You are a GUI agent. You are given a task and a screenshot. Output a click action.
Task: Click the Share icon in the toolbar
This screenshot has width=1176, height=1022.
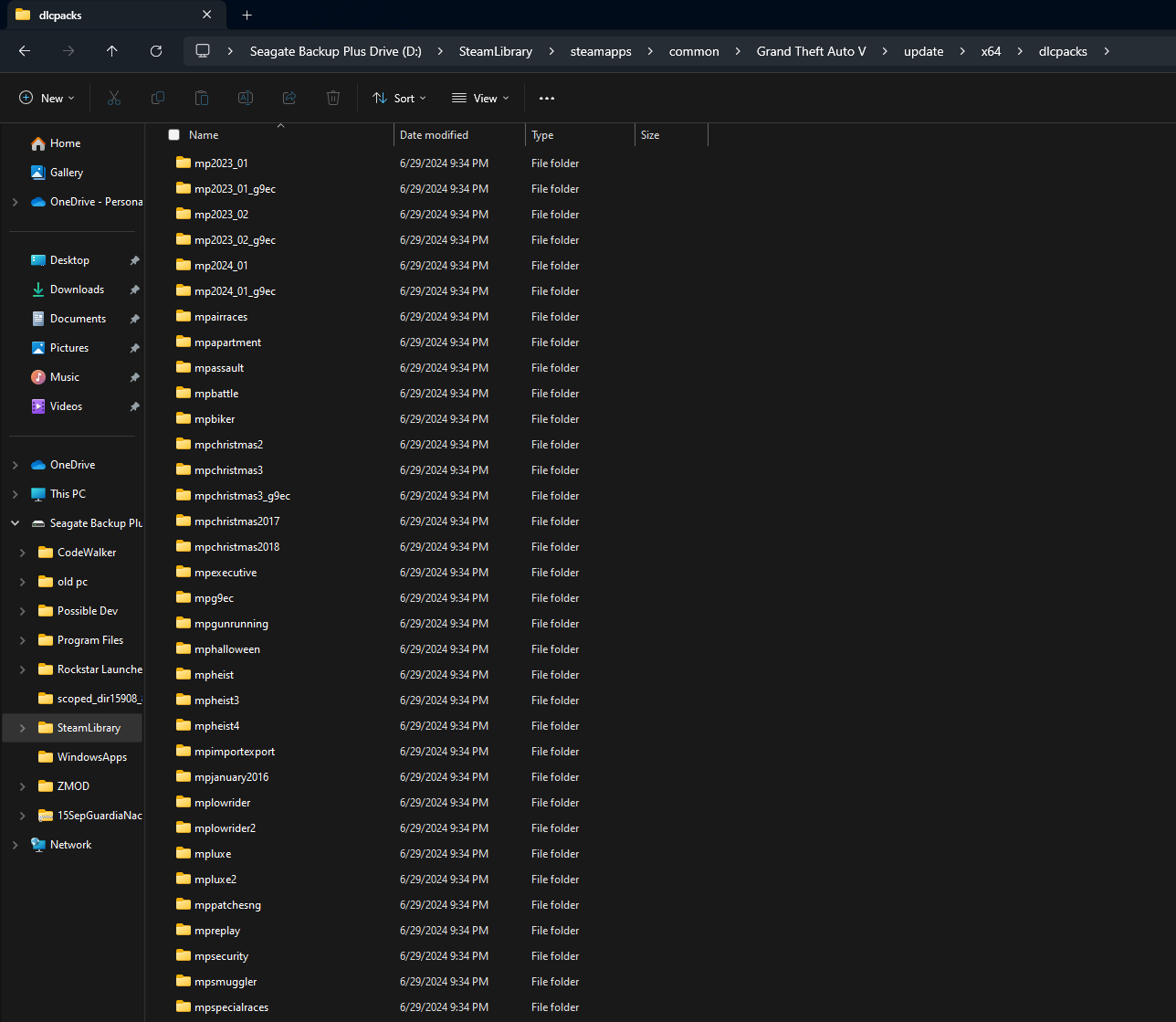289,98
